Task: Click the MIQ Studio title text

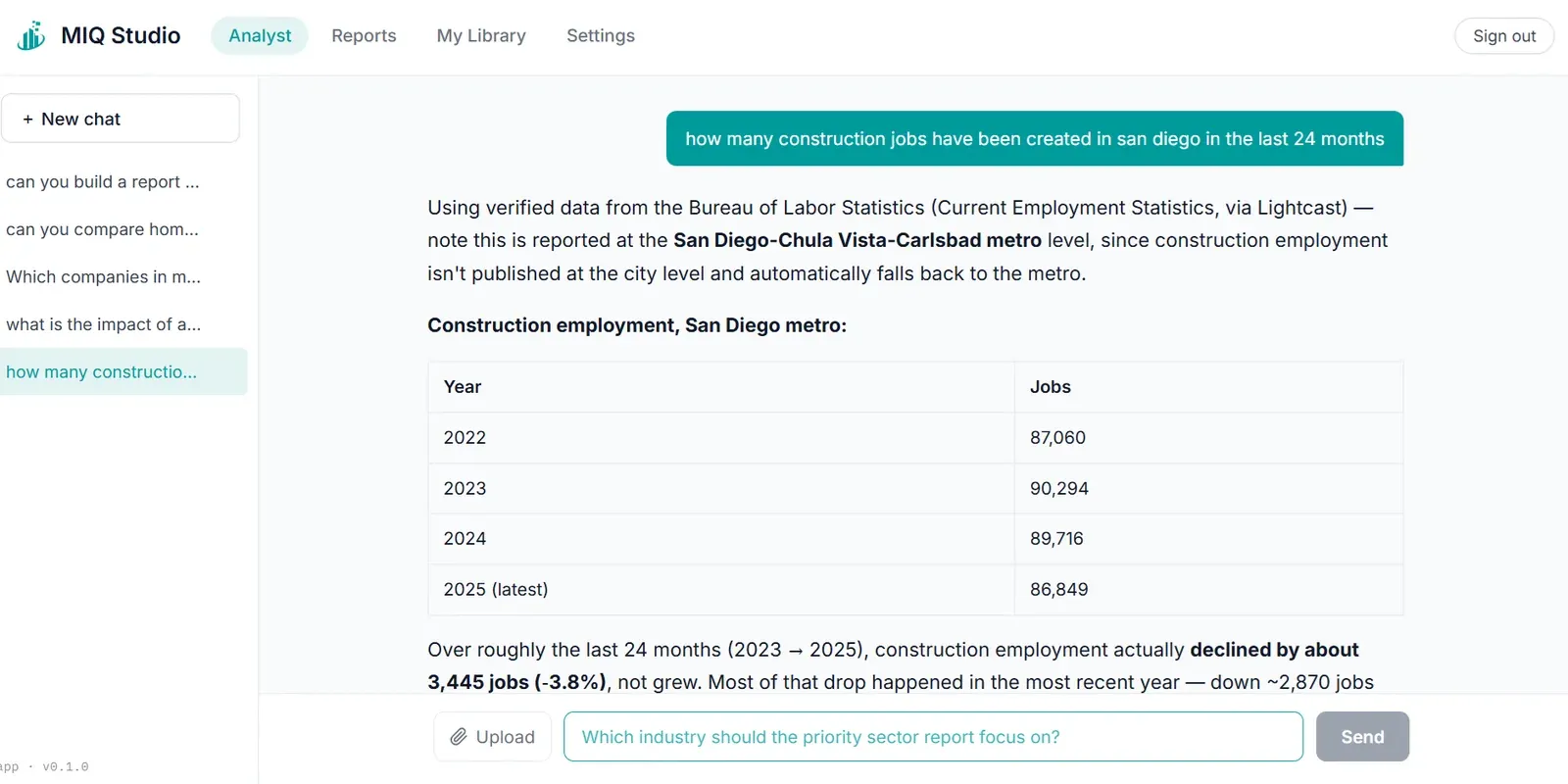Action: [121, 35]
